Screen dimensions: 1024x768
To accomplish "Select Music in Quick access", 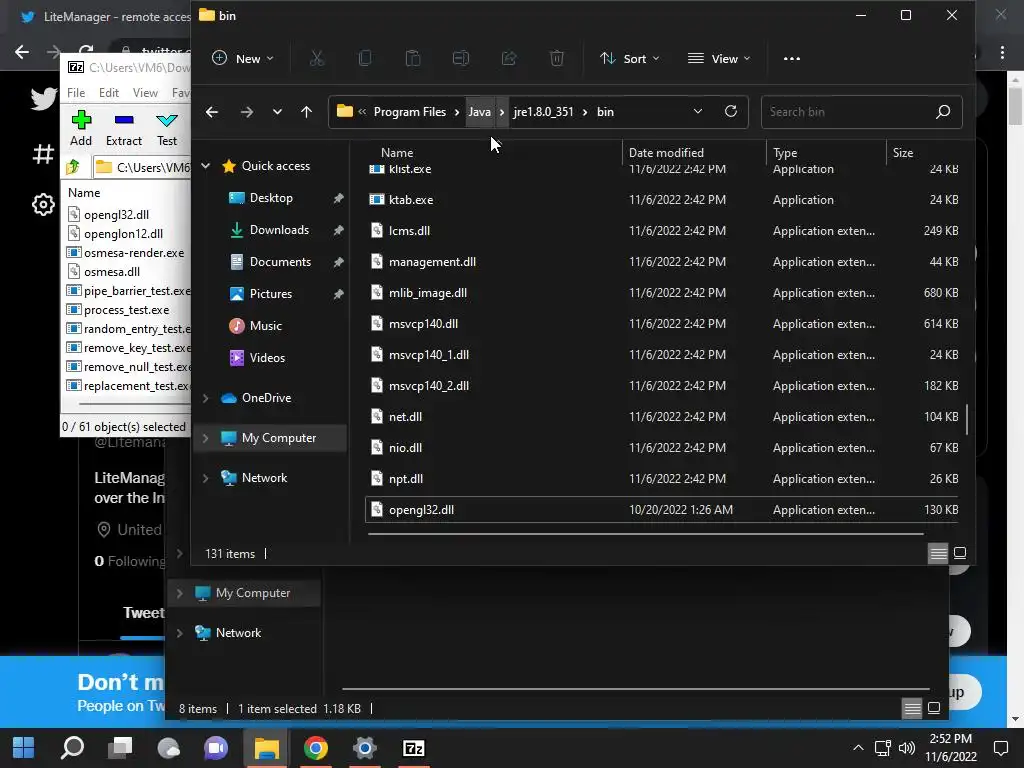I will click(x=266, y=326).
